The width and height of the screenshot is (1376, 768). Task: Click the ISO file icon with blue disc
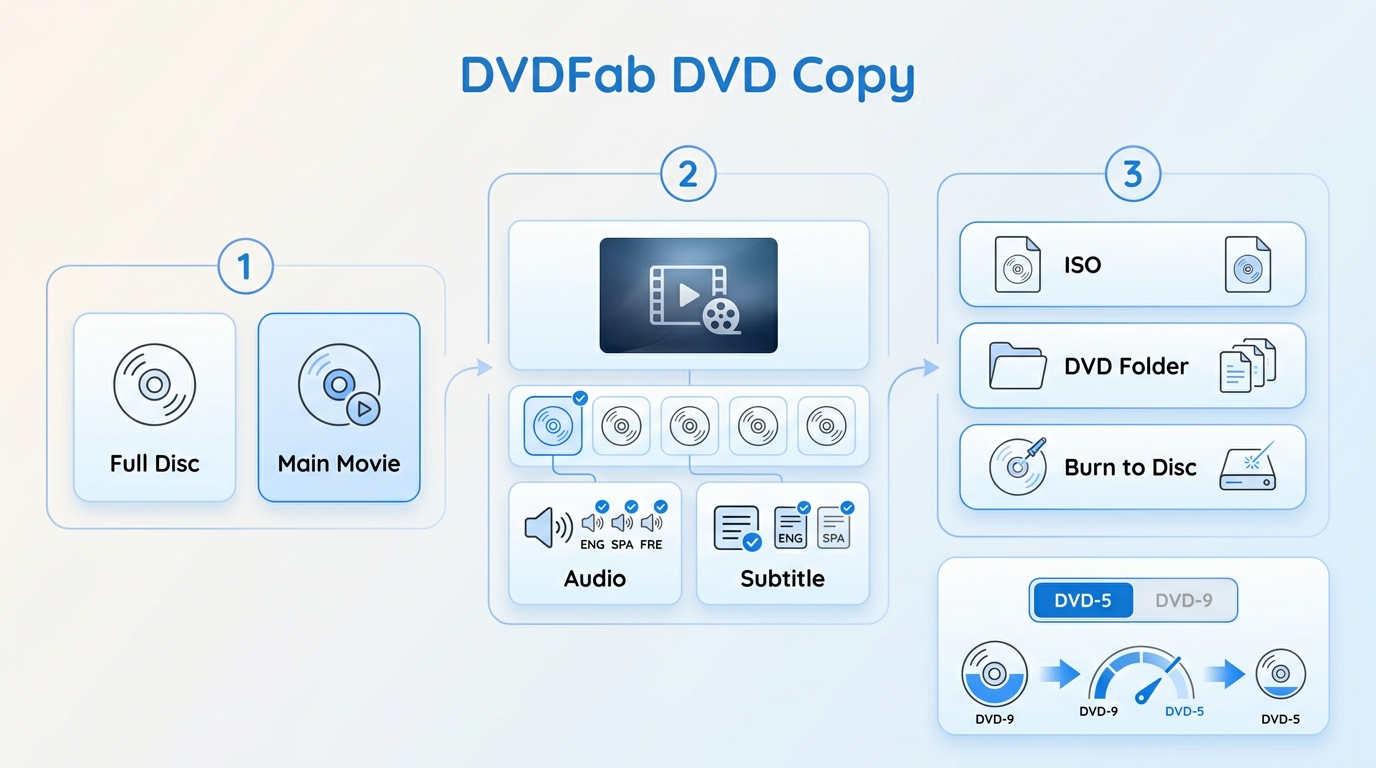[x=1247, y=265]
